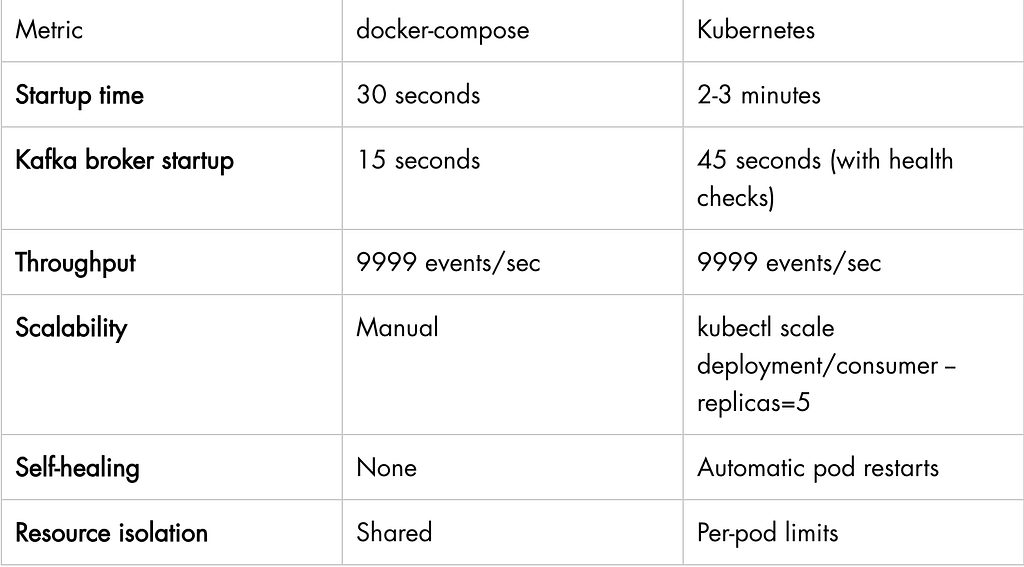Select the kubectl scale deployment cell
The width and height of the screenshot is (1024, 567).
pyautogui.click(x=853, y=364)
